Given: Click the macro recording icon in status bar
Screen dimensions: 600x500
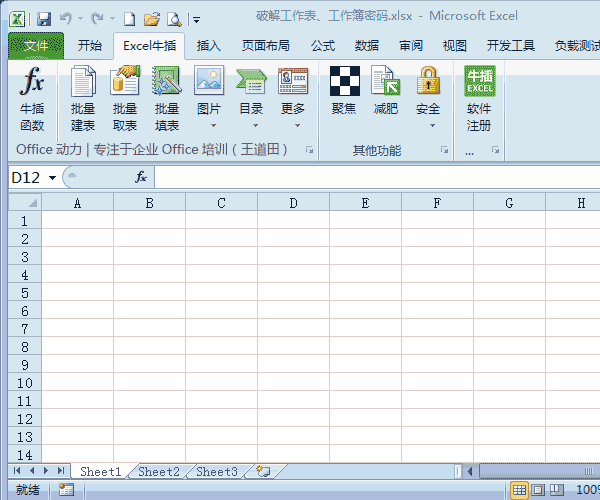Looking at the screenshot, I should (66, 490).
